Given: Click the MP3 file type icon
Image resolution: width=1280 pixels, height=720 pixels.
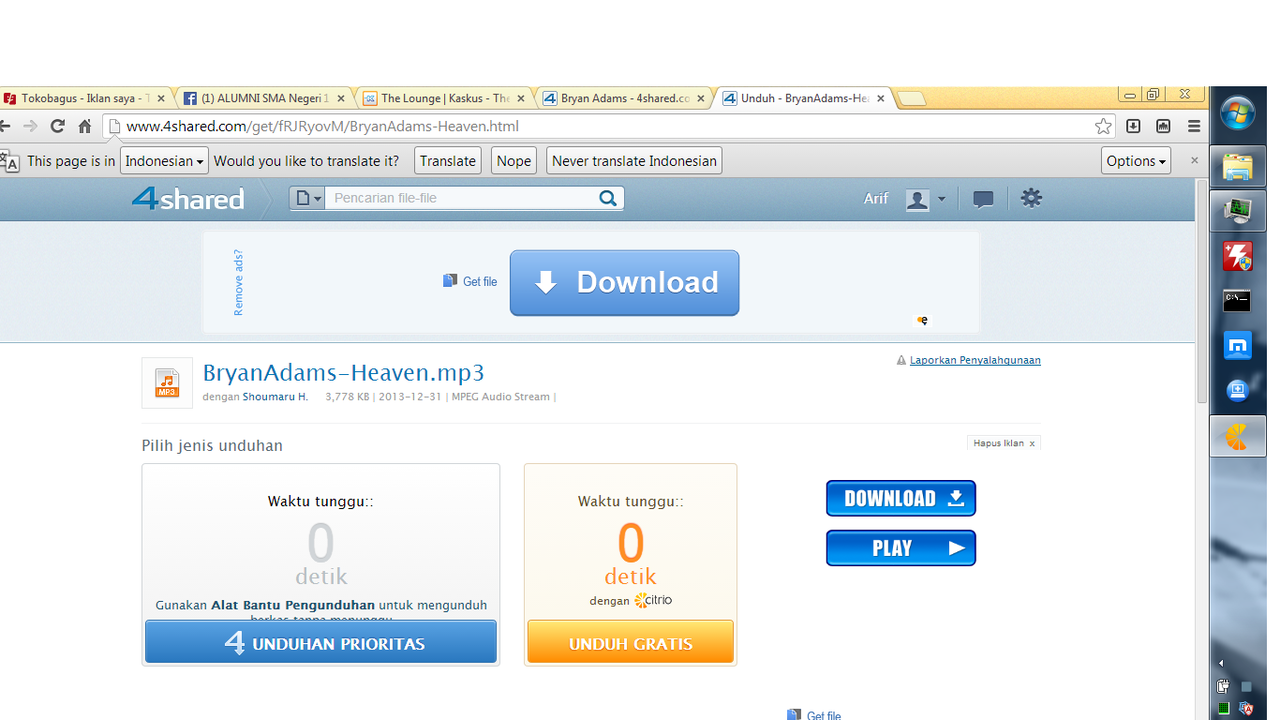Looking at the screenshot, I should click(x=167, y=383).
